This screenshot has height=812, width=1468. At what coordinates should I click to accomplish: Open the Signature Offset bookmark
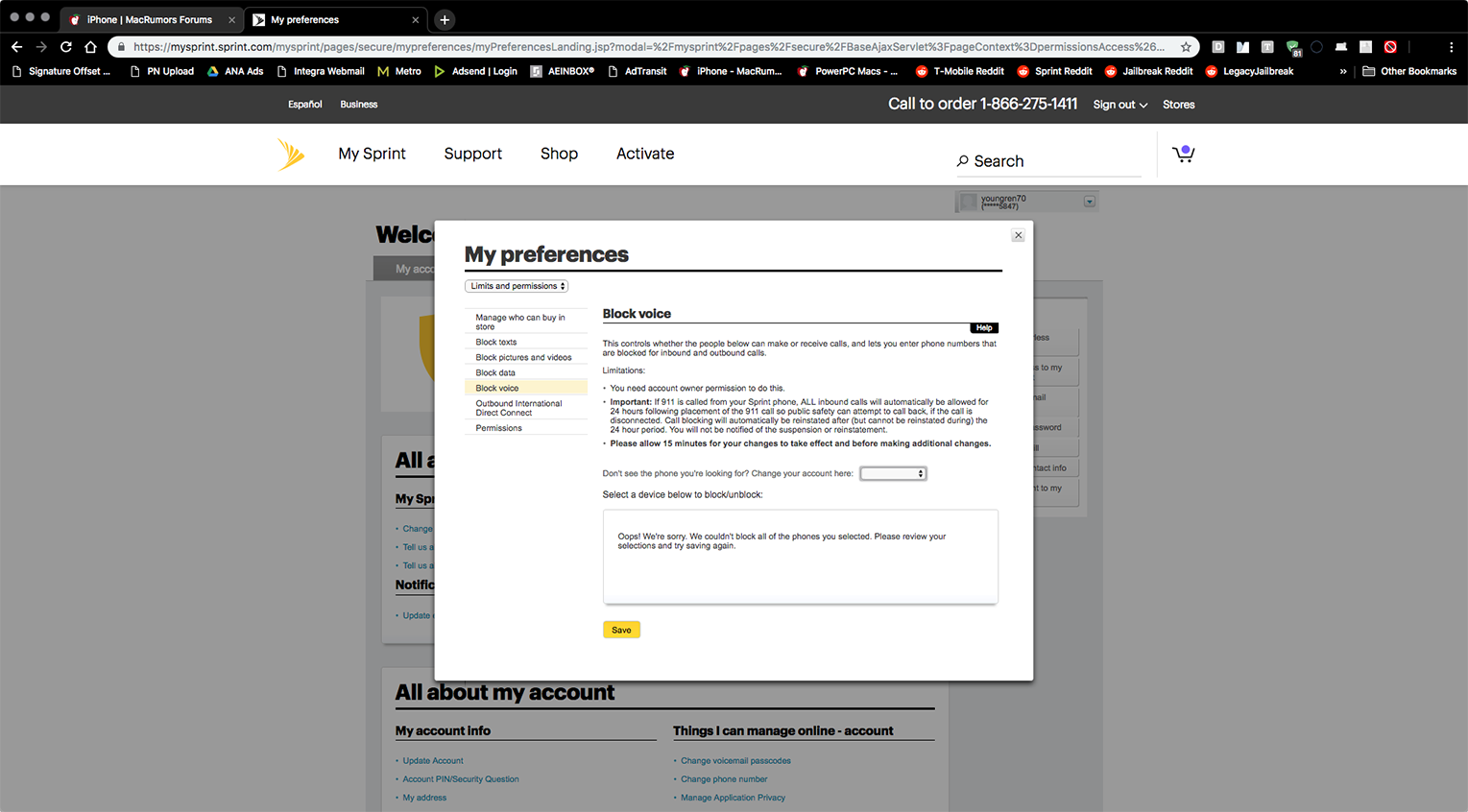(x=60, y=71)
